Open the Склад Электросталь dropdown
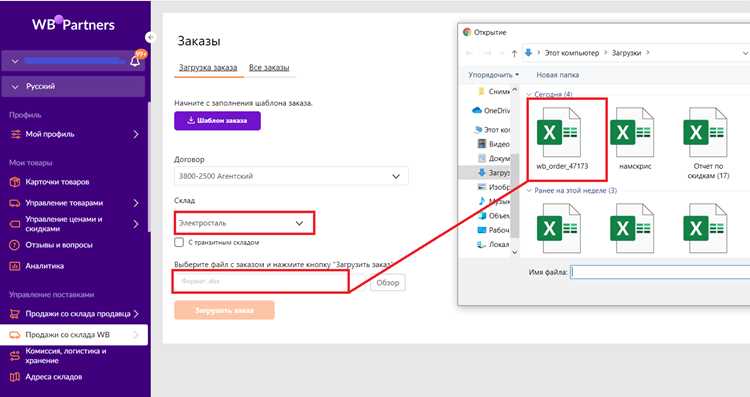The height and width of the screenshot is (397, 750). click(x=244, y=223)
